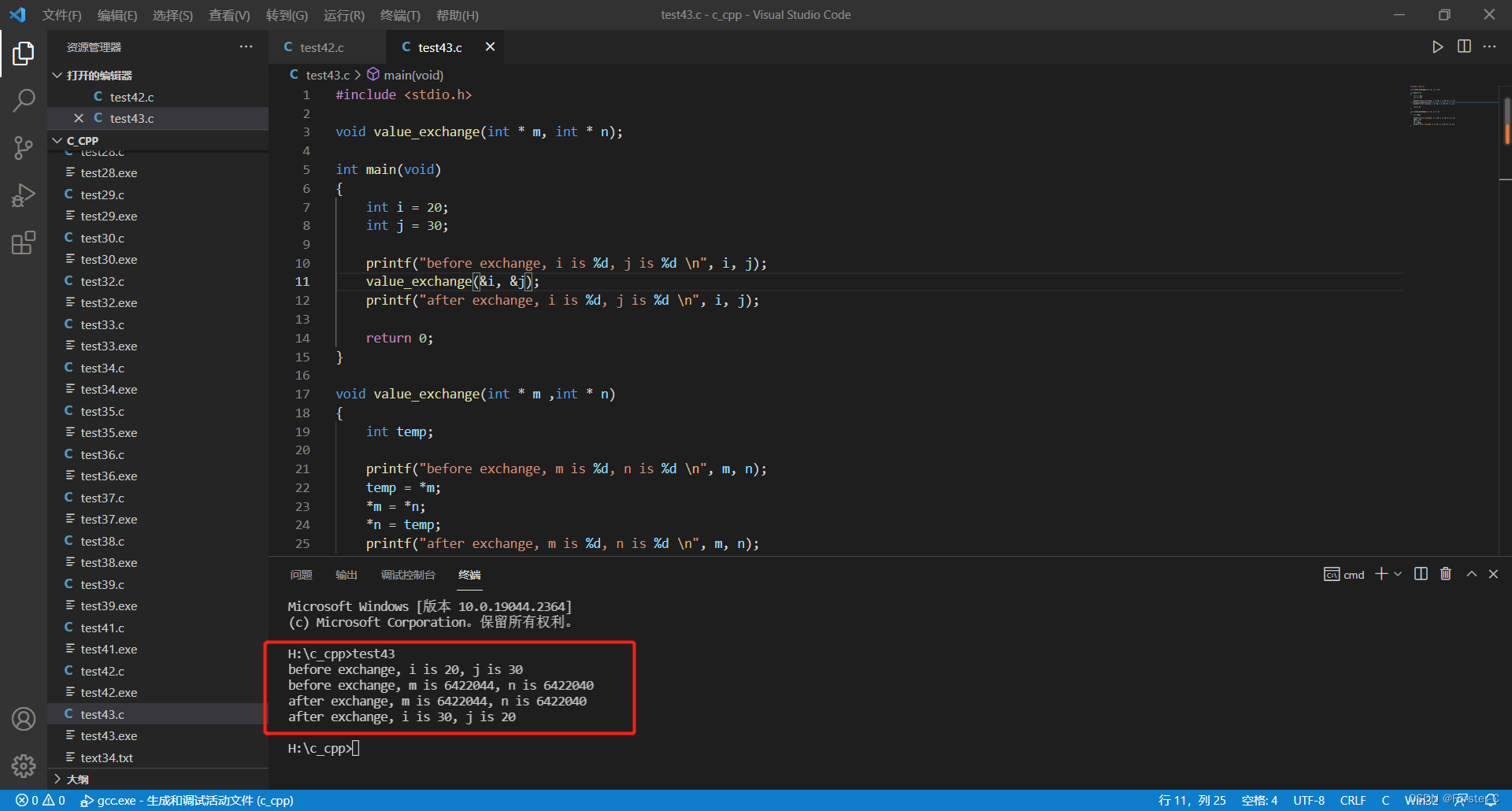Screen dimensions: 1512x811
Task: Run the code with the play button
Action: click(1437, 47)
